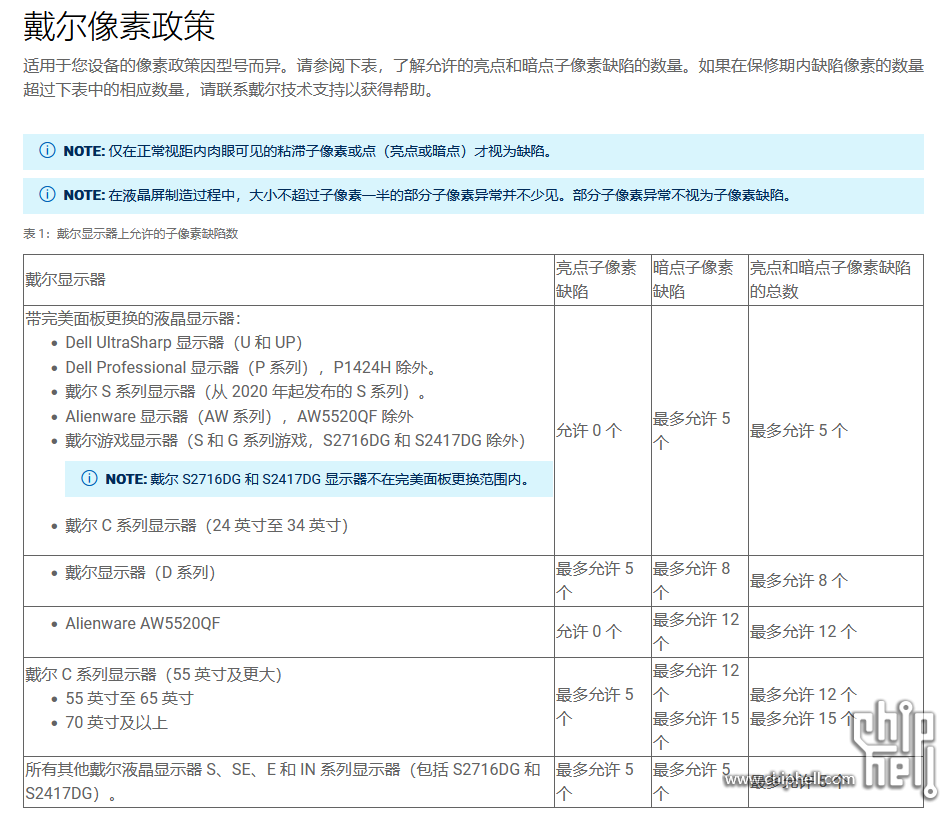Click 最多允许 5 个 bright defects in C 系列 55 英寸 row
This screenshot has height=814, width=951.
594,706
